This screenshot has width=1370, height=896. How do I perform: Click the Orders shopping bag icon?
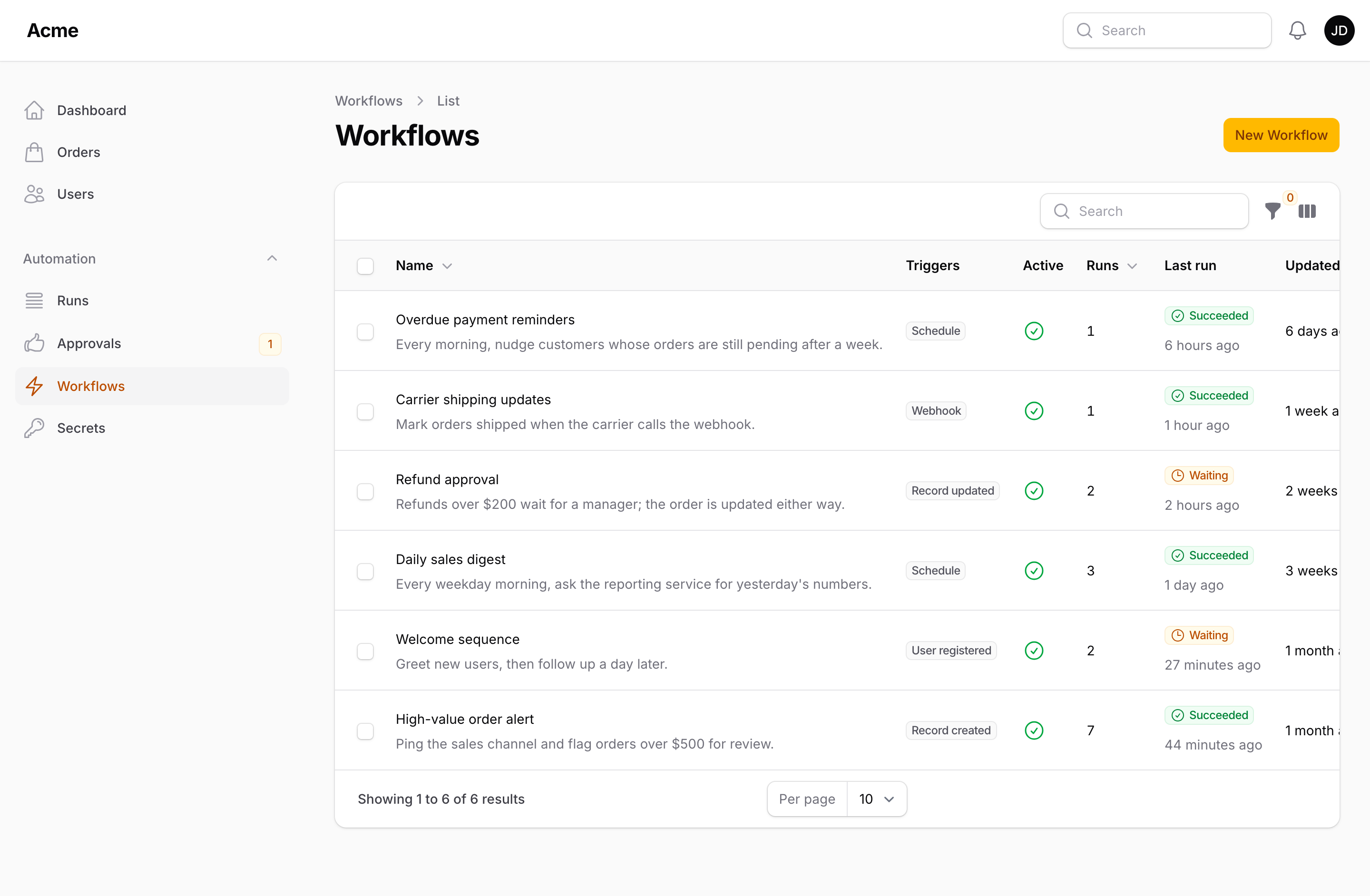[34, 152]
